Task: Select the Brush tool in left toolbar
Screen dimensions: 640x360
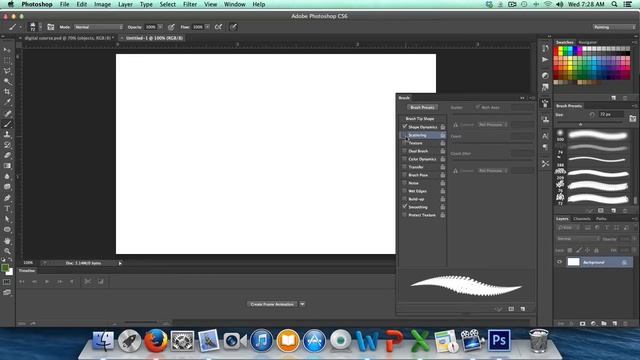Action: [7, 124]
